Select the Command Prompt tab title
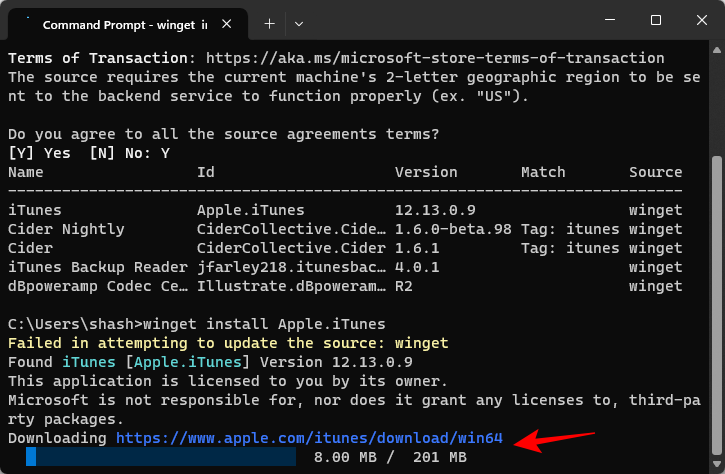 click(125, 22)
